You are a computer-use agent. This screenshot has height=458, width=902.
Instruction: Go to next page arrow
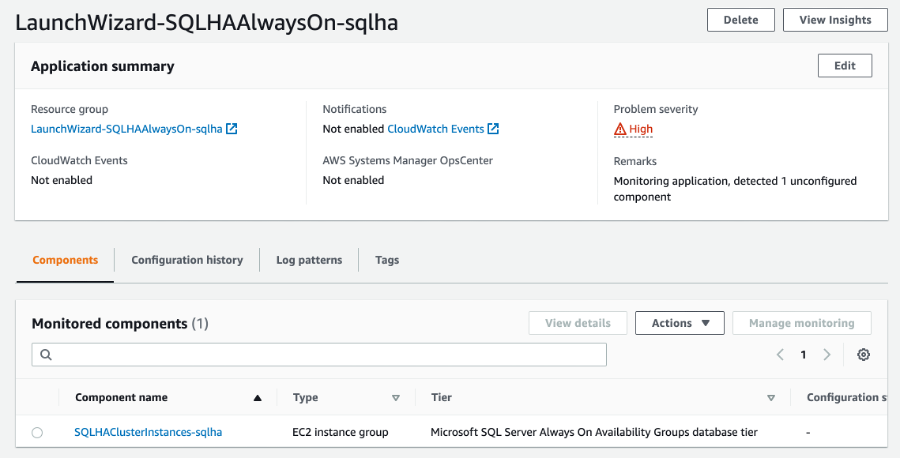tap(827, 355)
